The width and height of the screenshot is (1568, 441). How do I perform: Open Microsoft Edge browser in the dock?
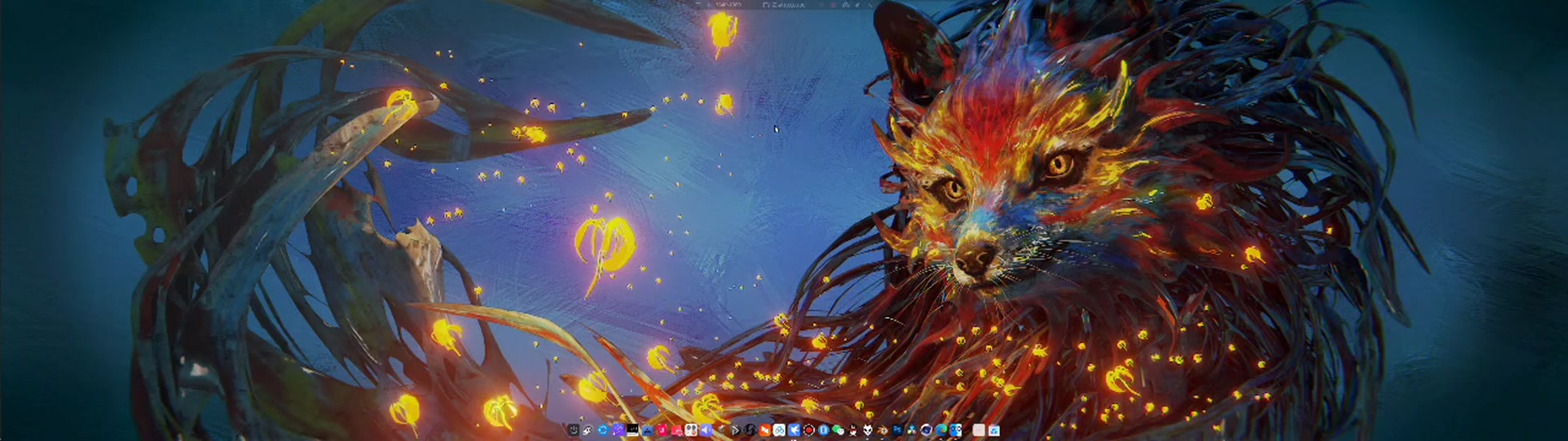[x=941, y=430]
